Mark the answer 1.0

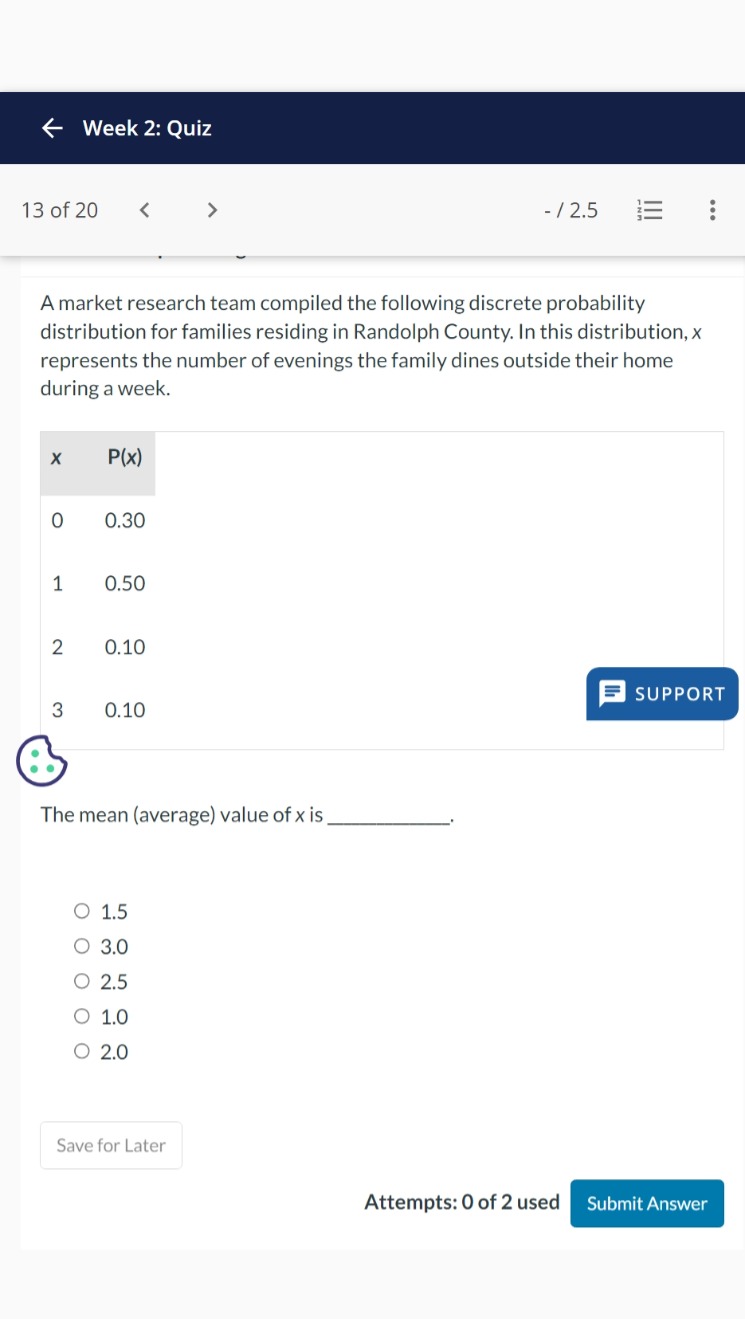82,1015
